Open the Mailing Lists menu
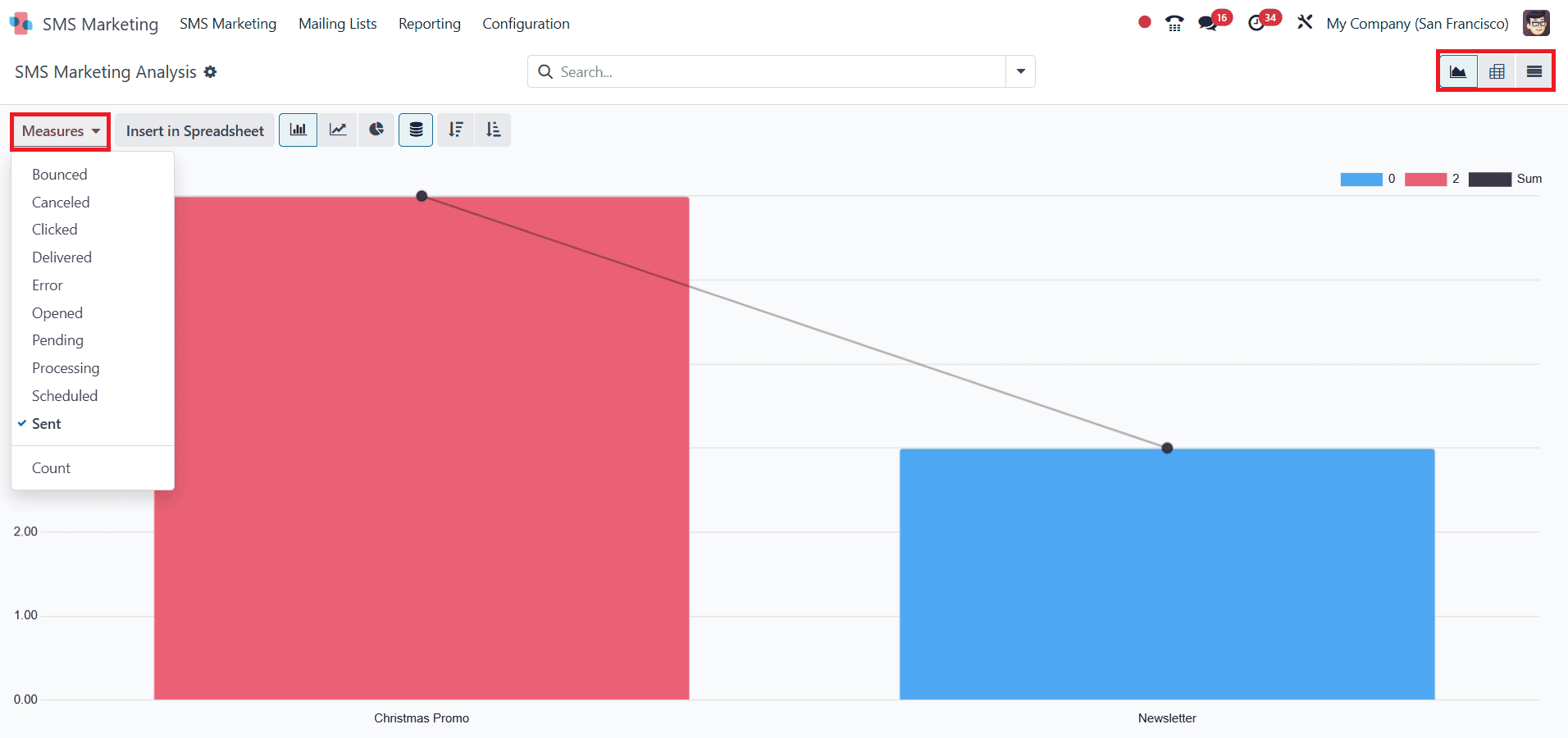The image size is (1568, 738). 338,24
